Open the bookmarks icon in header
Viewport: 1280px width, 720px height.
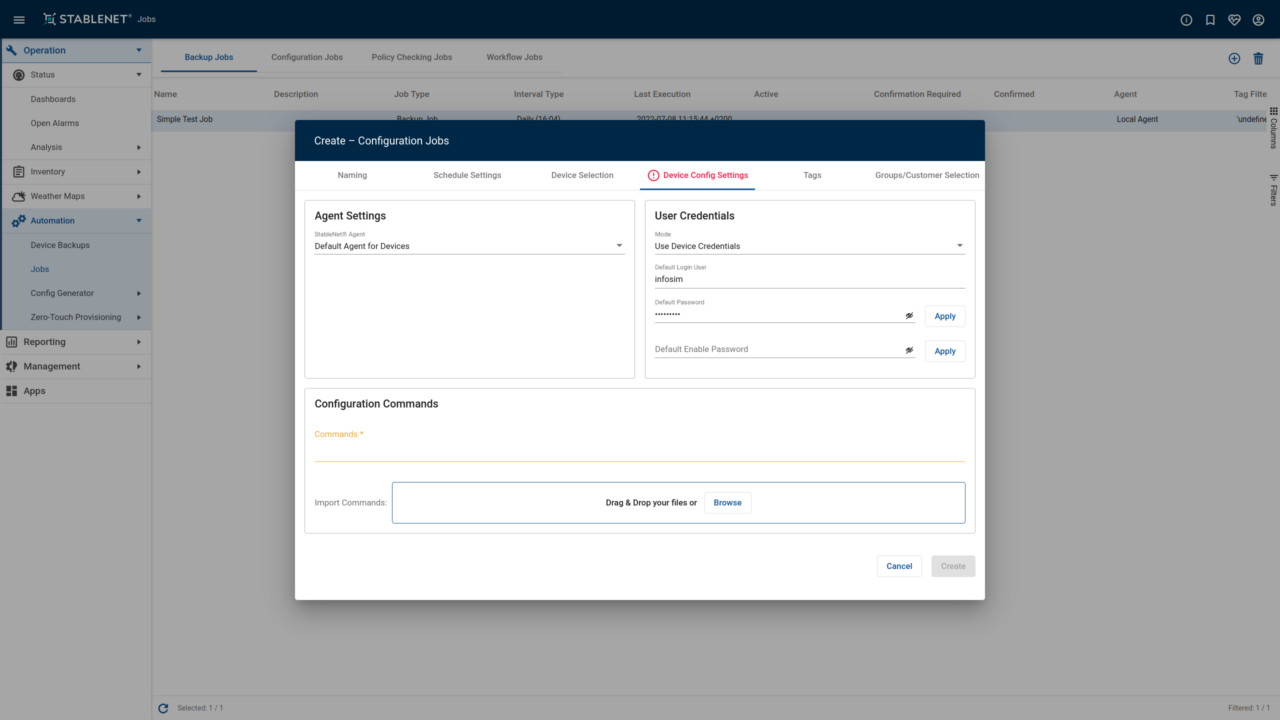1210,20
